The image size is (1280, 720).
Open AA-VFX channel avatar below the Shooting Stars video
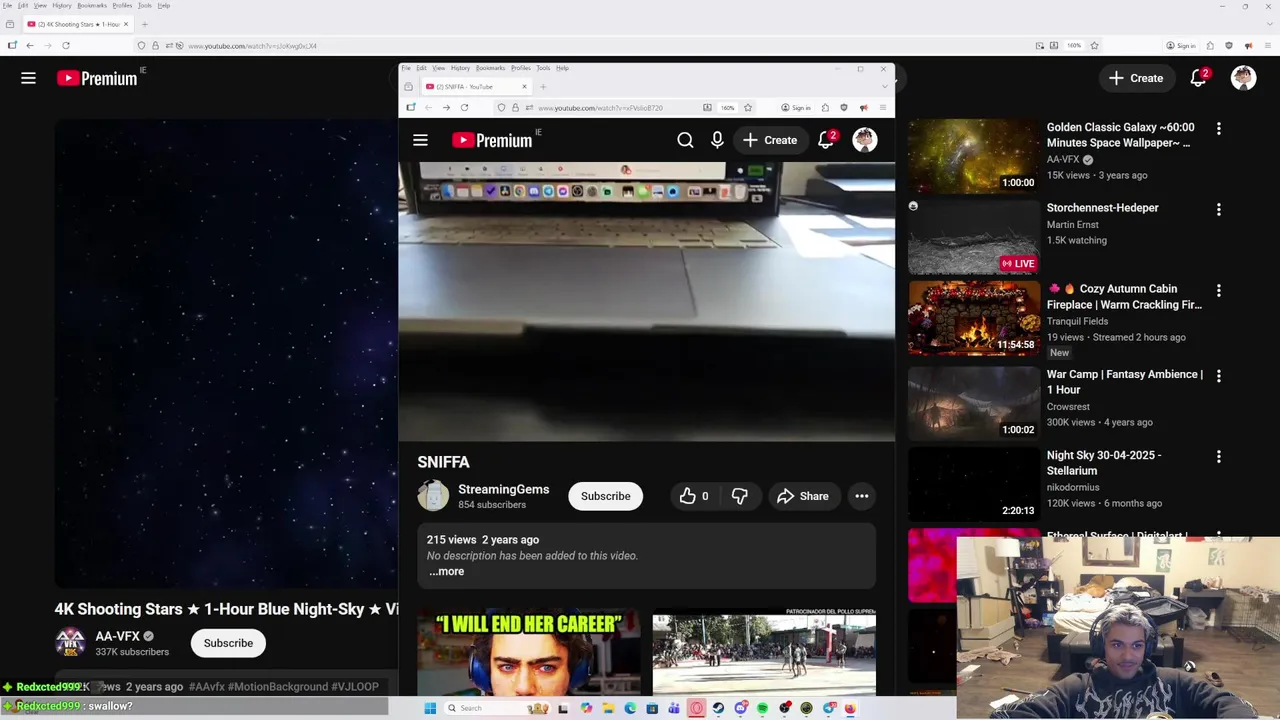(x=70, y=642)
